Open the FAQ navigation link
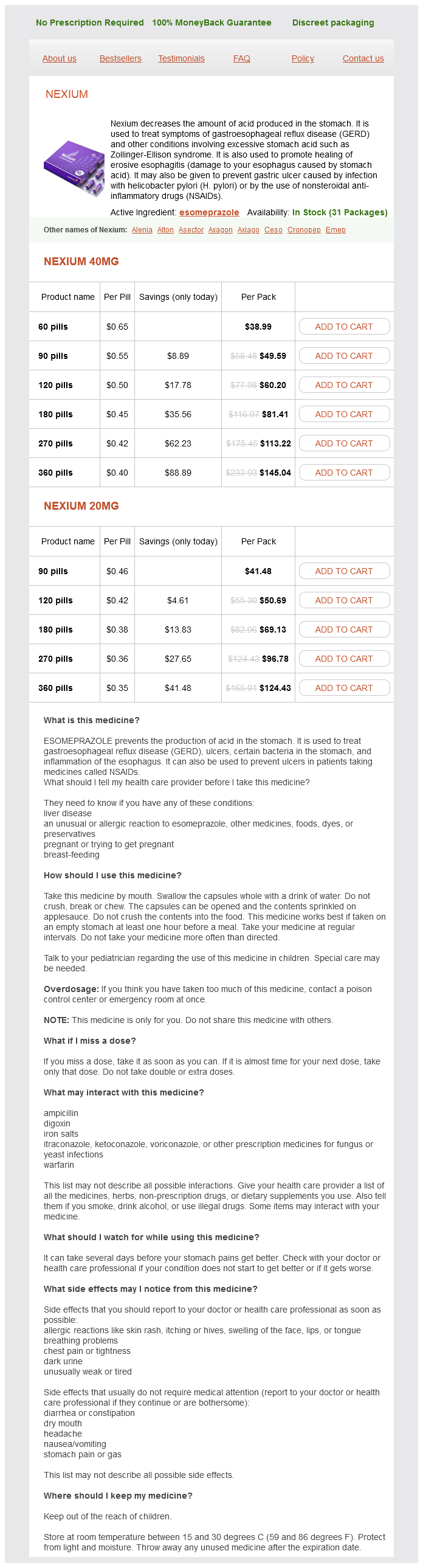The width and height of the screenshot is (423, 1568). click(x=242, y=58)
